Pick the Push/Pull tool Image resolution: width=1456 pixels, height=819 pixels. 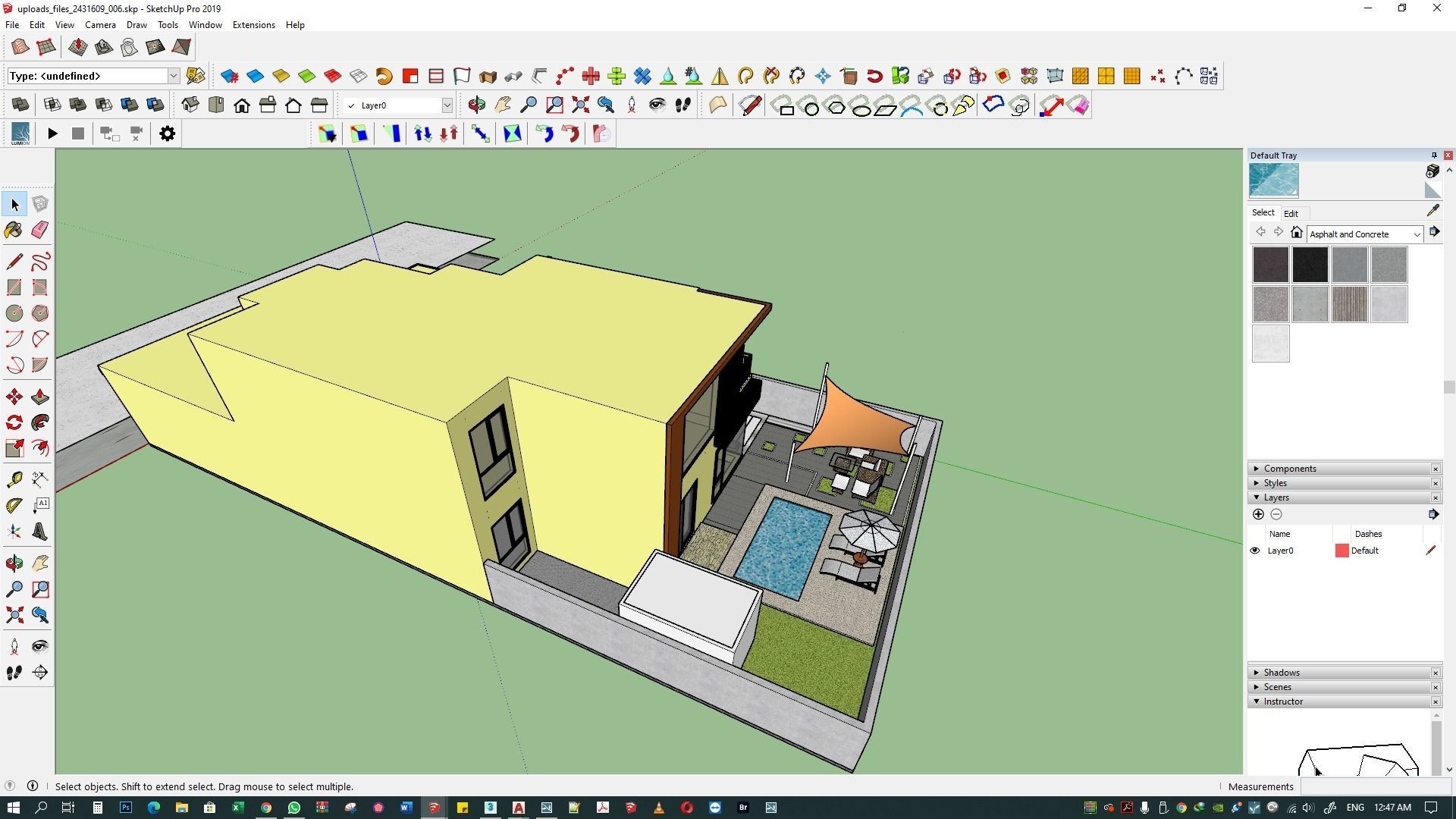click(x=40, y=397)
